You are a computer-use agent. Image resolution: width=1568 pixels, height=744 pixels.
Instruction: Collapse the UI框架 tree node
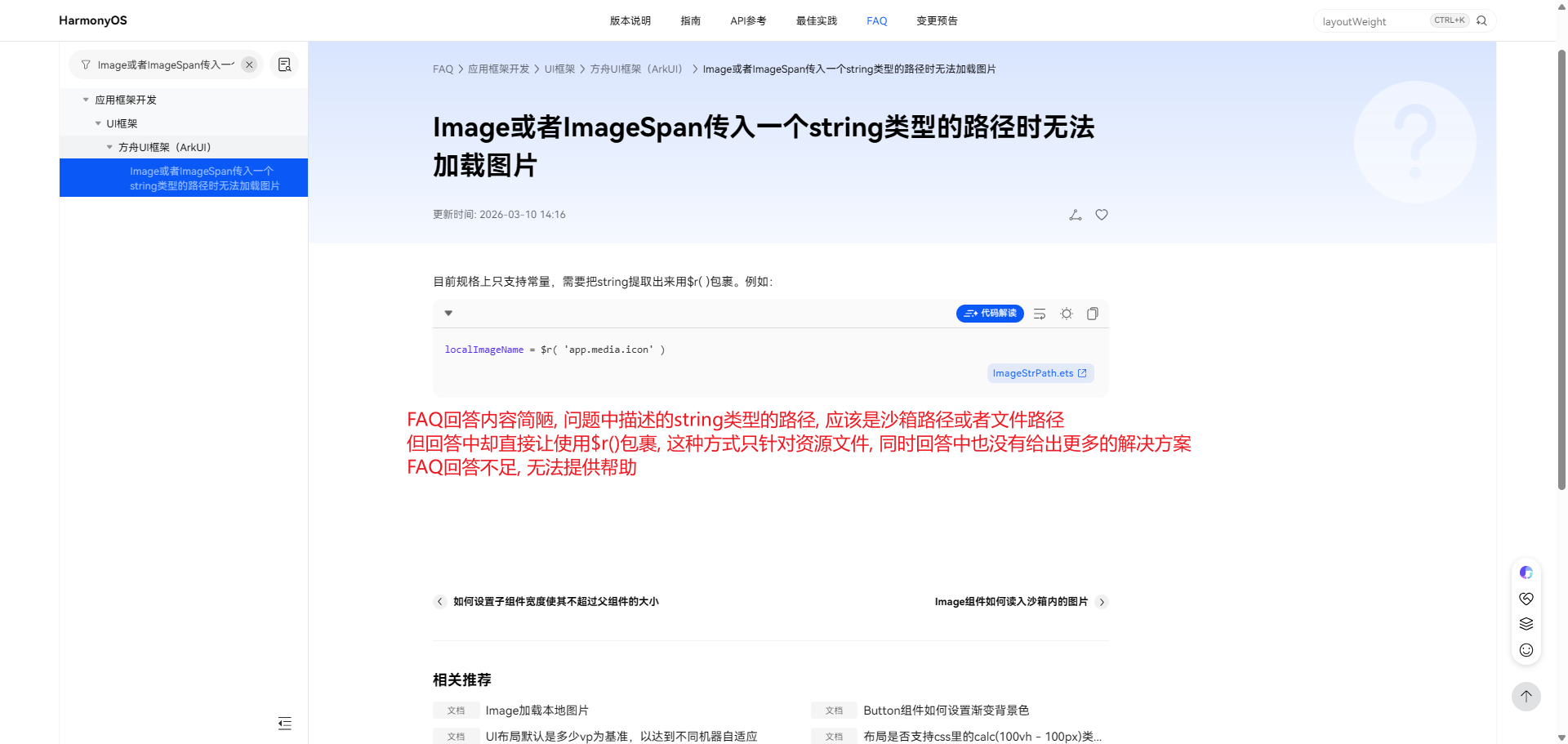click(x=98, y=123)
